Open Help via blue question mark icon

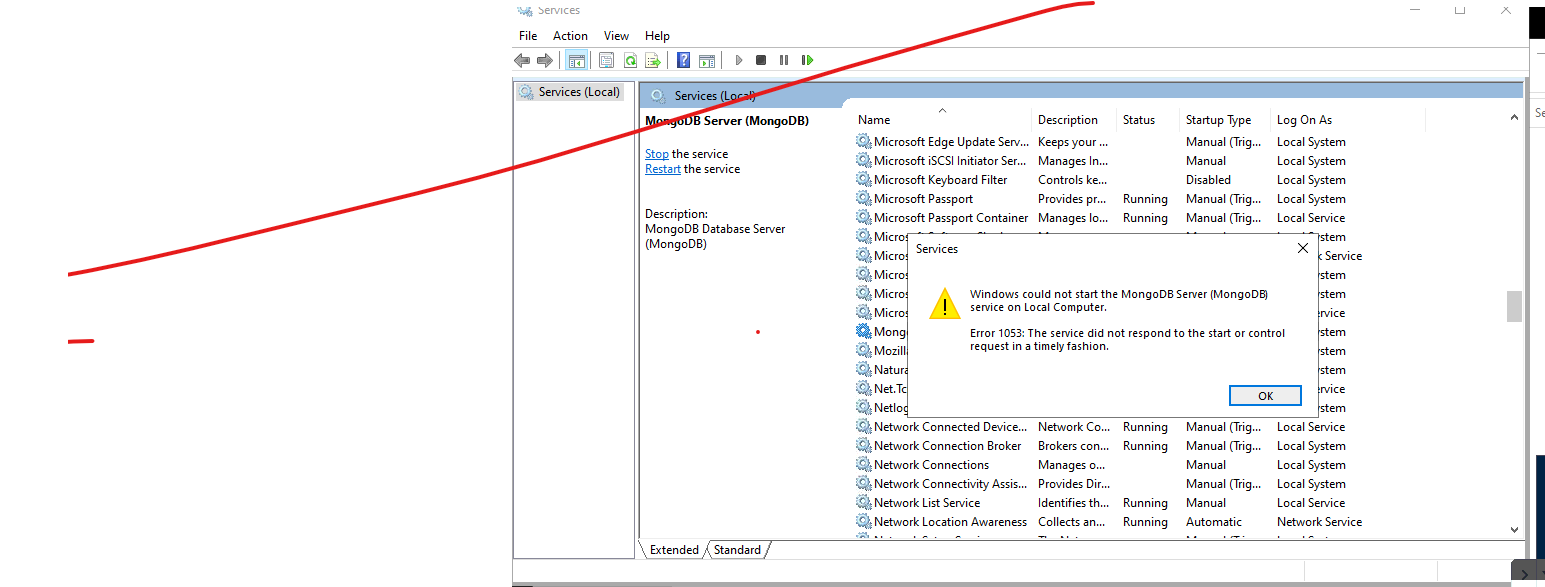point(683,60)
